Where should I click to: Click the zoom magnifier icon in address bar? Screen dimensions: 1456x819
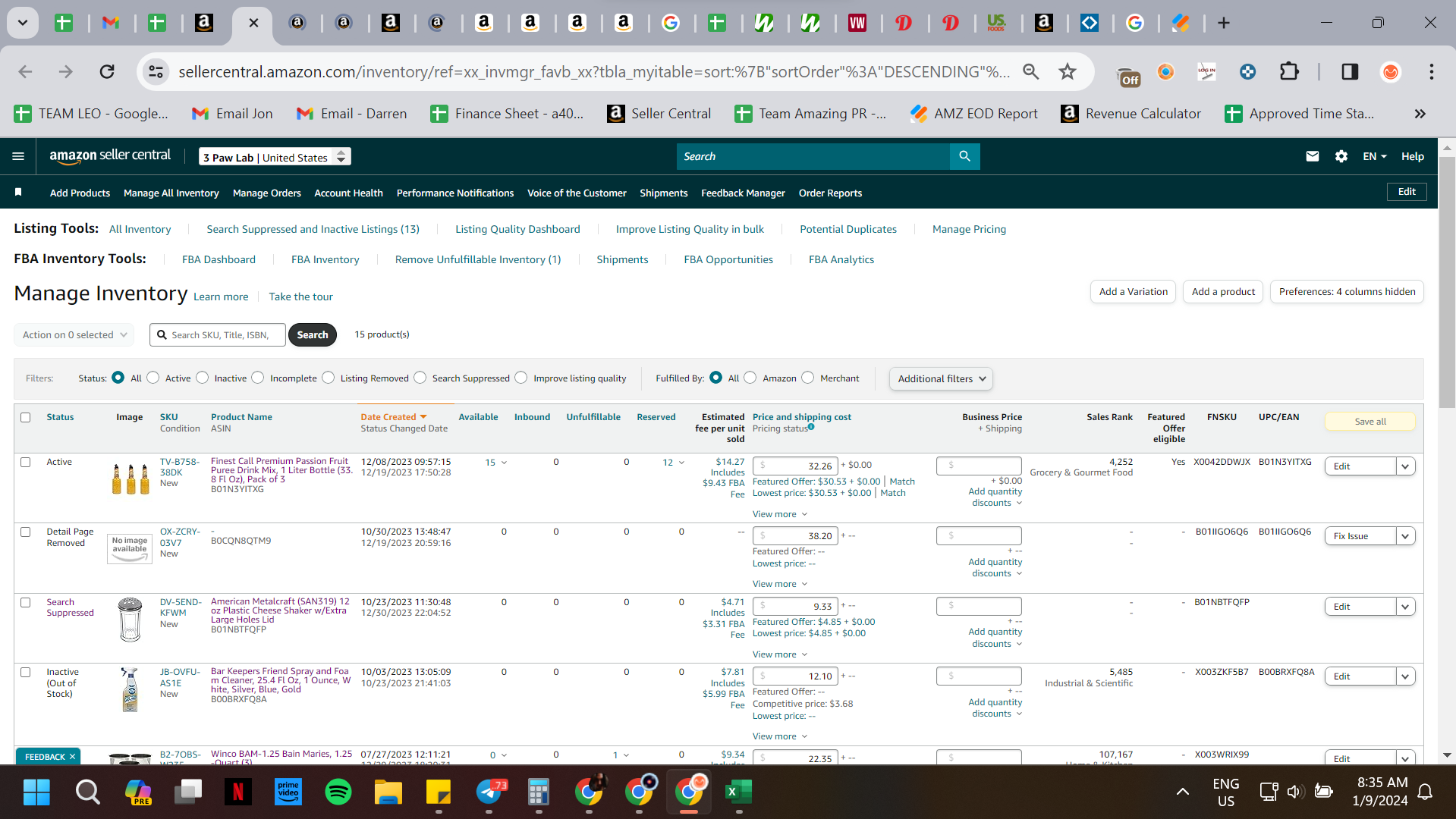coord(1030,71)
